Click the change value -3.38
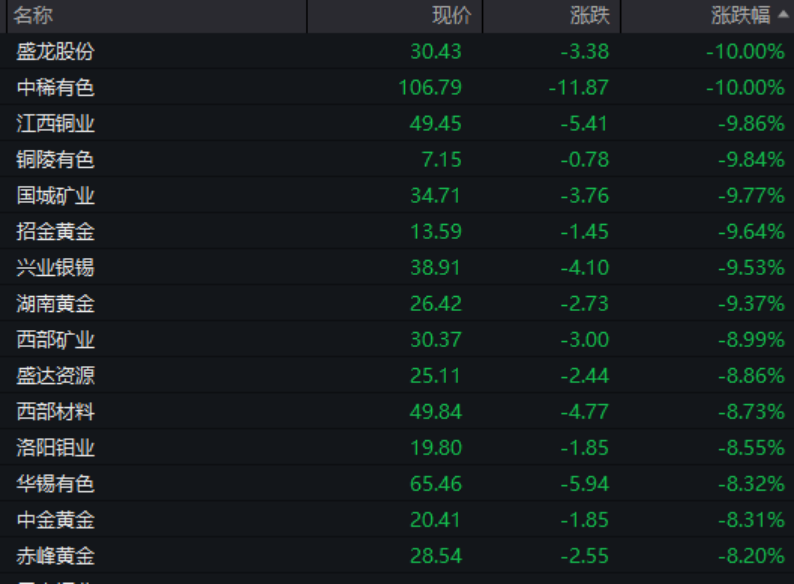The width and height of the screenshot is (794, 584). [584, 51]
